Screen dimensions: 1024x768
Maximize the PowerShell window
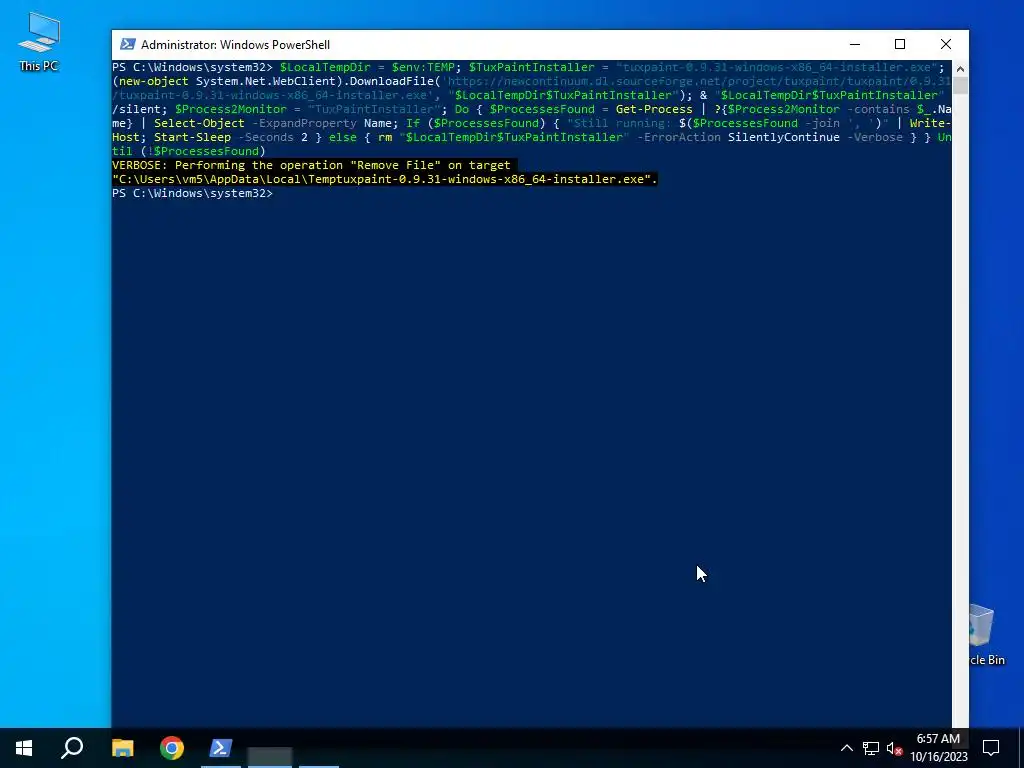click(900, 44)
